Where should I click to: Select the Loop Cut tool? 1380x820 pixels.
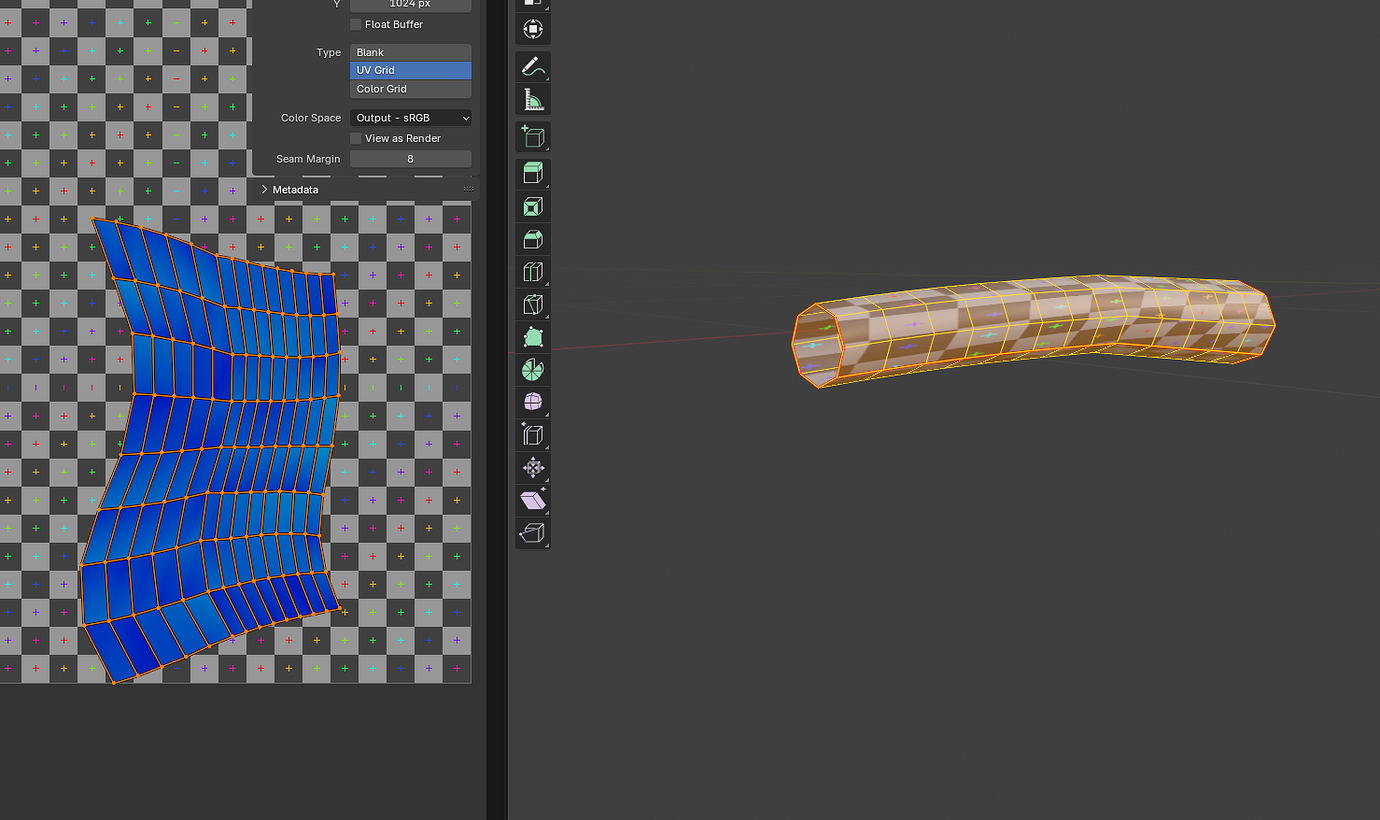pyautogui.click(x=533, y=272)
